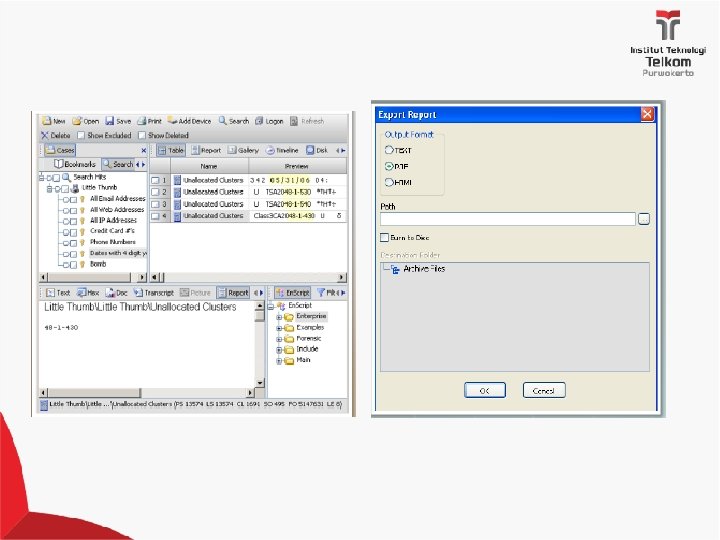720x540 pixels.
Task: Switch to the Table view tab
Action: (x=171, y=150)
